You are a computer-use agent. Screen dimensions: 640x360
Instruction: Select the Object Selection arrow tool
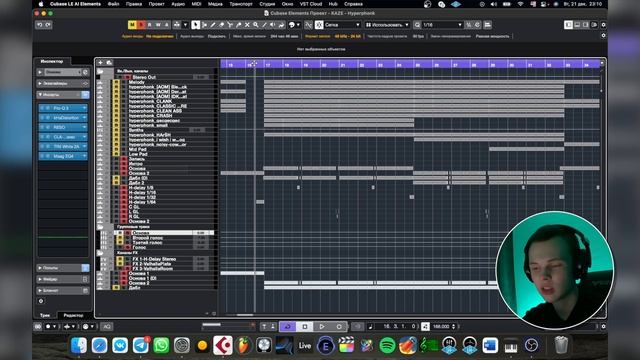(196, 25)
